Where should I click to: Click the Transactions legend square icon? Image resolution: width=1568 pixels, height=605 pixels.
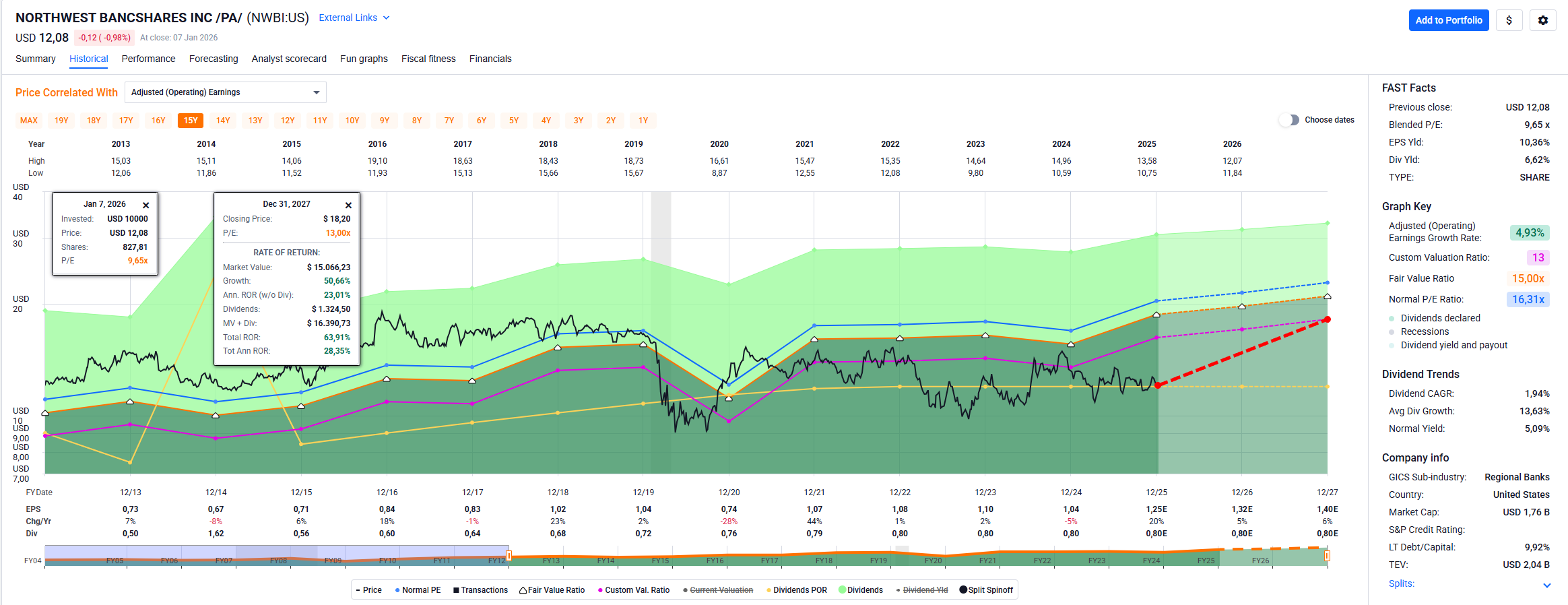456,590
